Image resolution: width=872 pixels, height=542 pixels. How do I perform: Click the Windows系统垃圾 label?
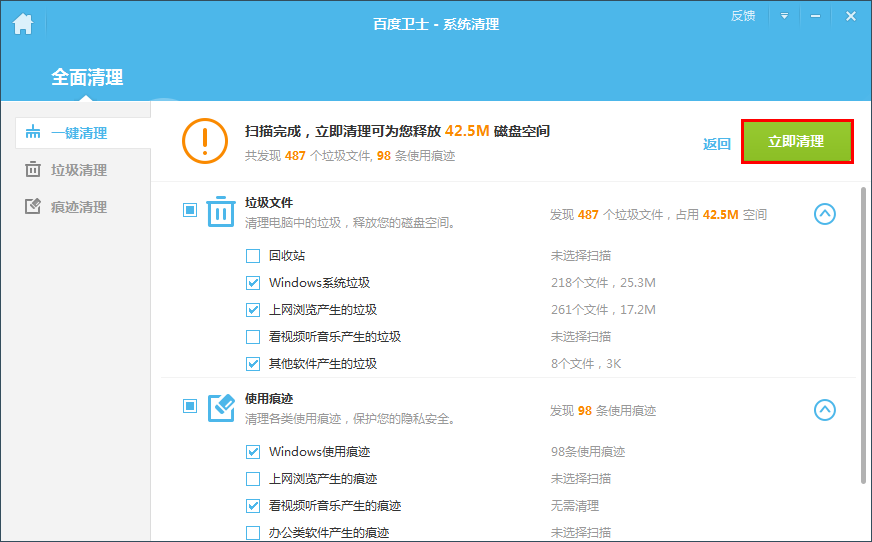tap(319, 283)
